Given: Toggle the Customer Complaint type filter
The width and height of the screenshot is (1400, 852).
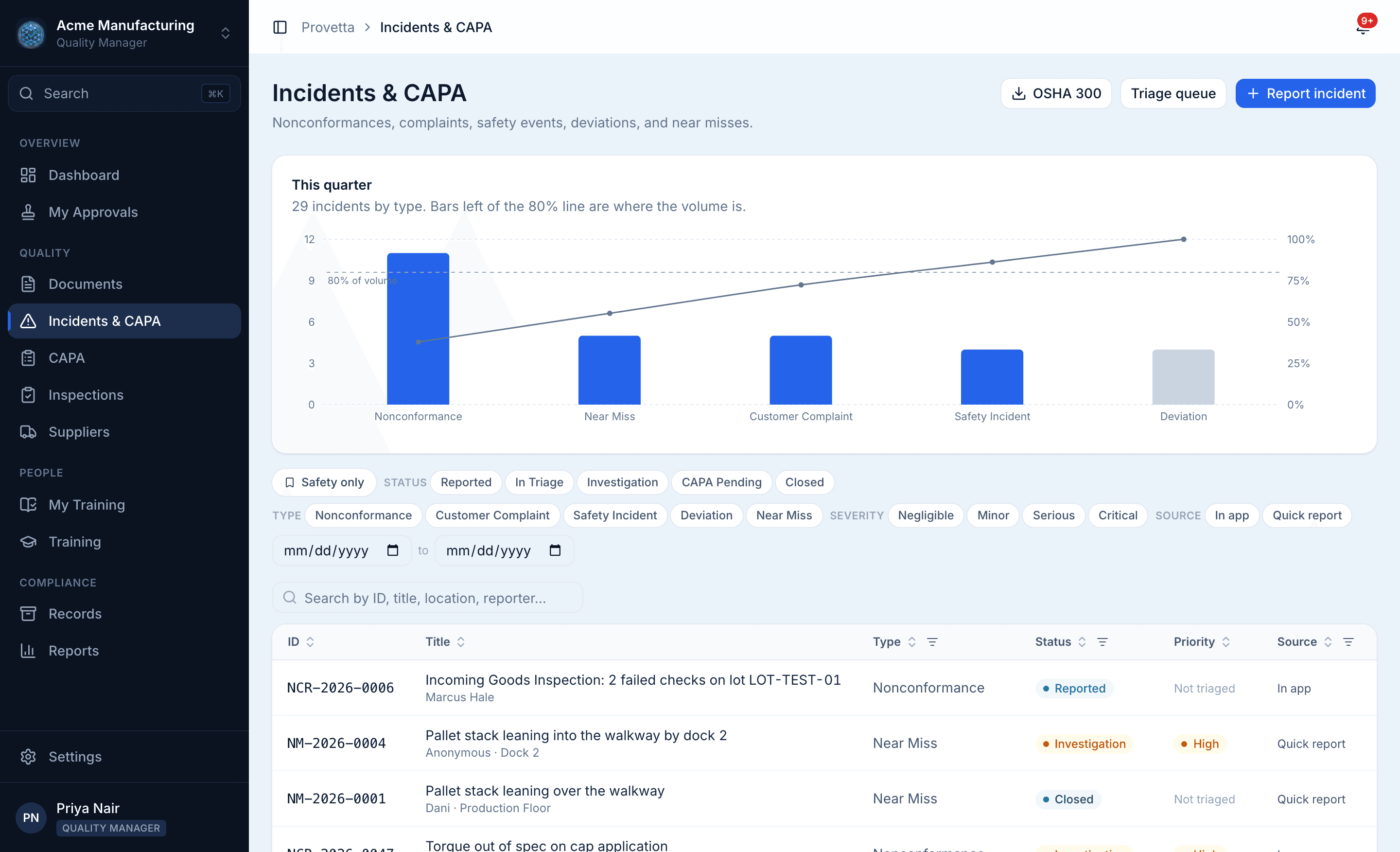Looking at the screenshot, I should (x=492, y=515).
